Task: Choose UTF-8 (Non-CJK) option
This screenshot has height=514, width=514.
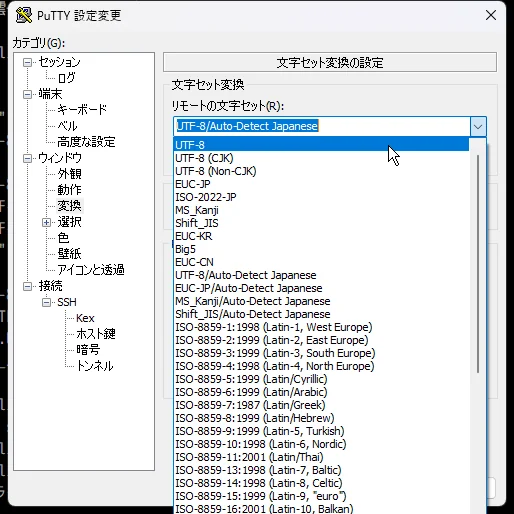Action: click(321, 171)
